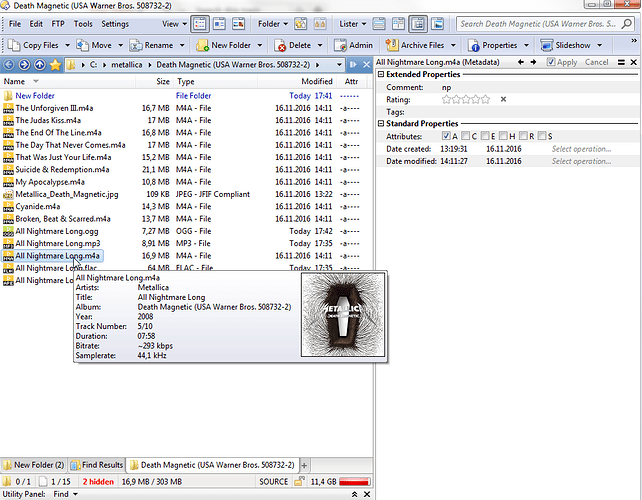Toggle the A attribute checkbox
This screenshot has height=500, width=642.
[446, 136]
